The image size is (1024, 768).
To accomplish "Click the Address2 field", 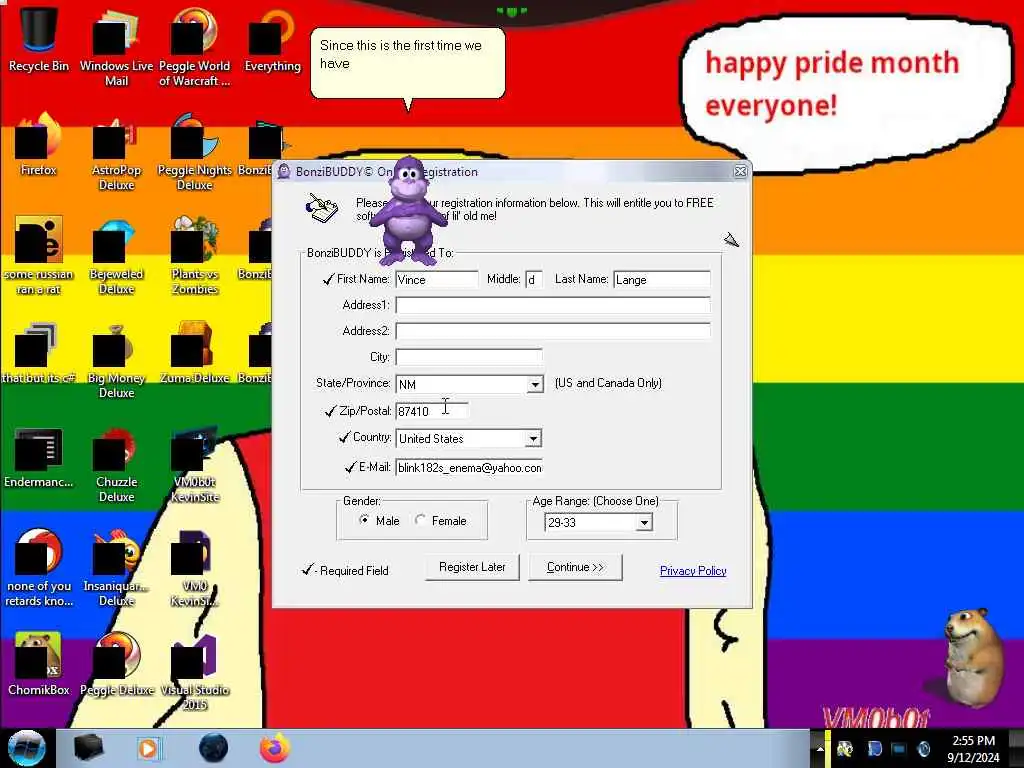I will point(552,331).
